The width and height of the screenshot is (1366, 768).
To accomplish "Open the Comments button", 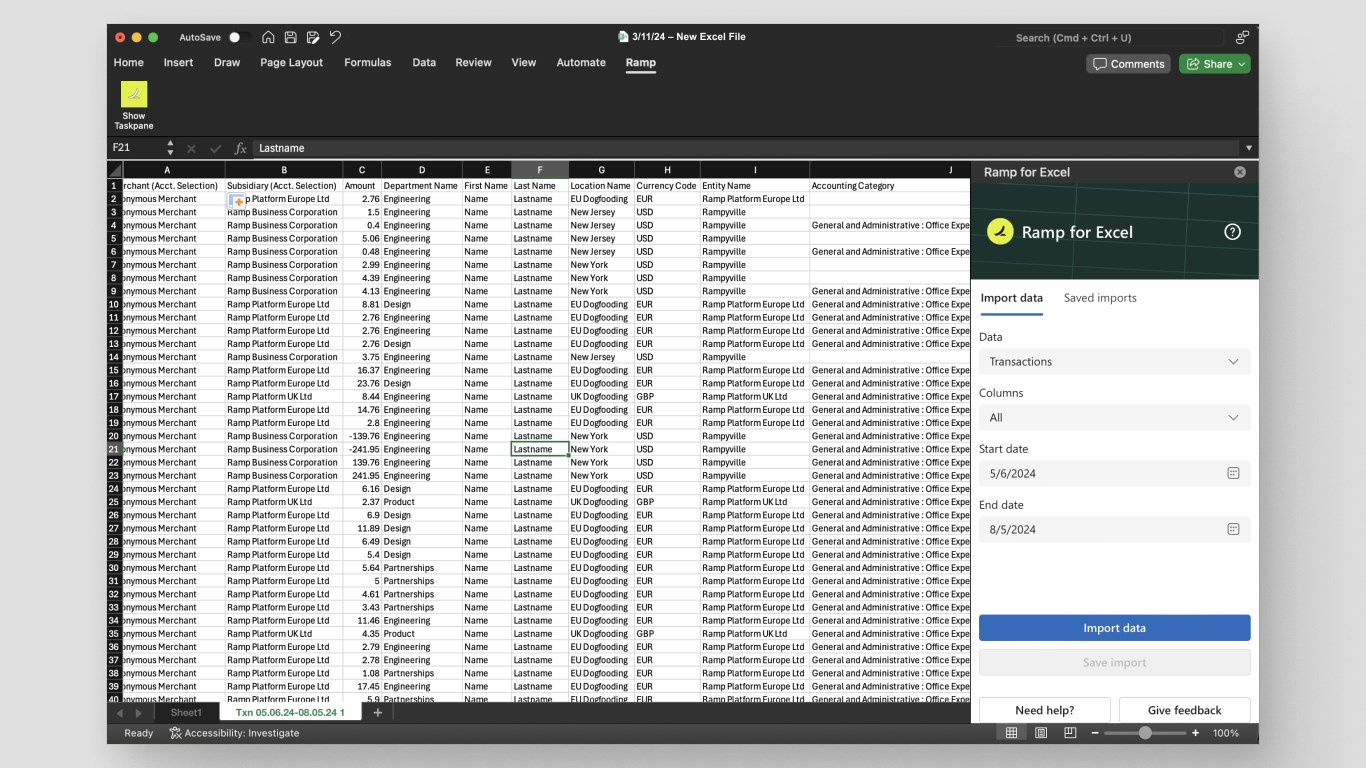I will point(1129,64).
